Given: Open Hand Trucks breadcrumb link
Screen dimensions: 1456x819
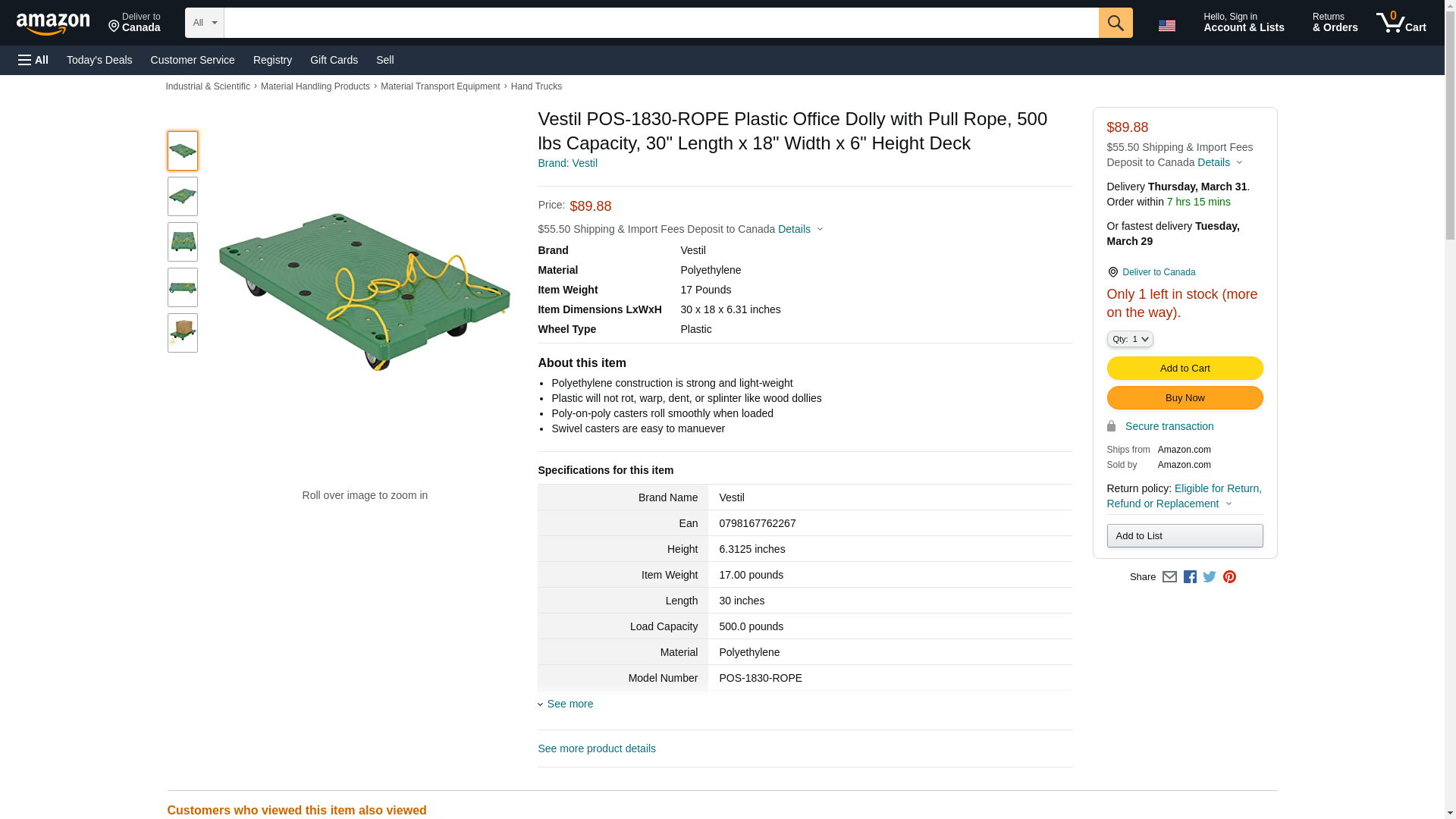Looking at the screenshot, I should (x=536, y=86).
